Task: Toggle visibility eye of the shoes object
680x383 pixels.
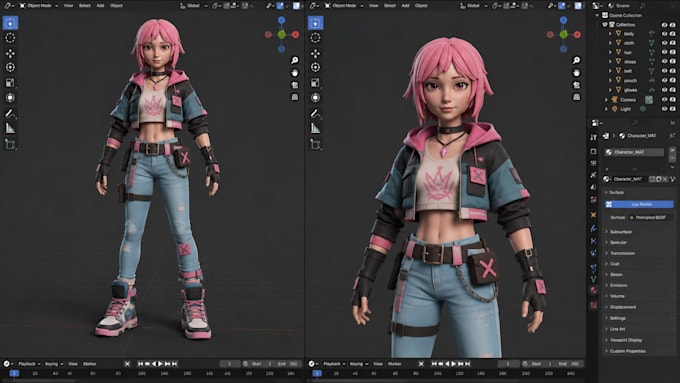Action: click(x=664, y=62)
